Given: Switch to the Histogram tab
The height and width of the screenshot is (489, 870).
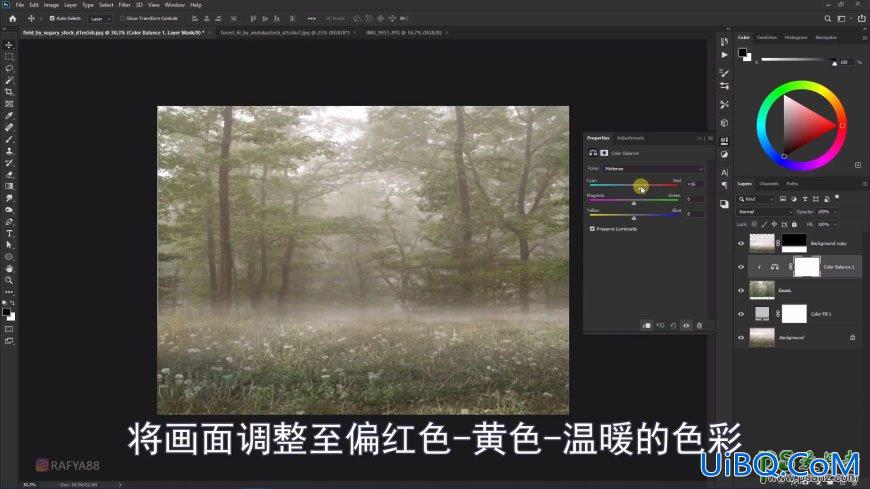Looking at the screenshot, I should pos(796,37).
